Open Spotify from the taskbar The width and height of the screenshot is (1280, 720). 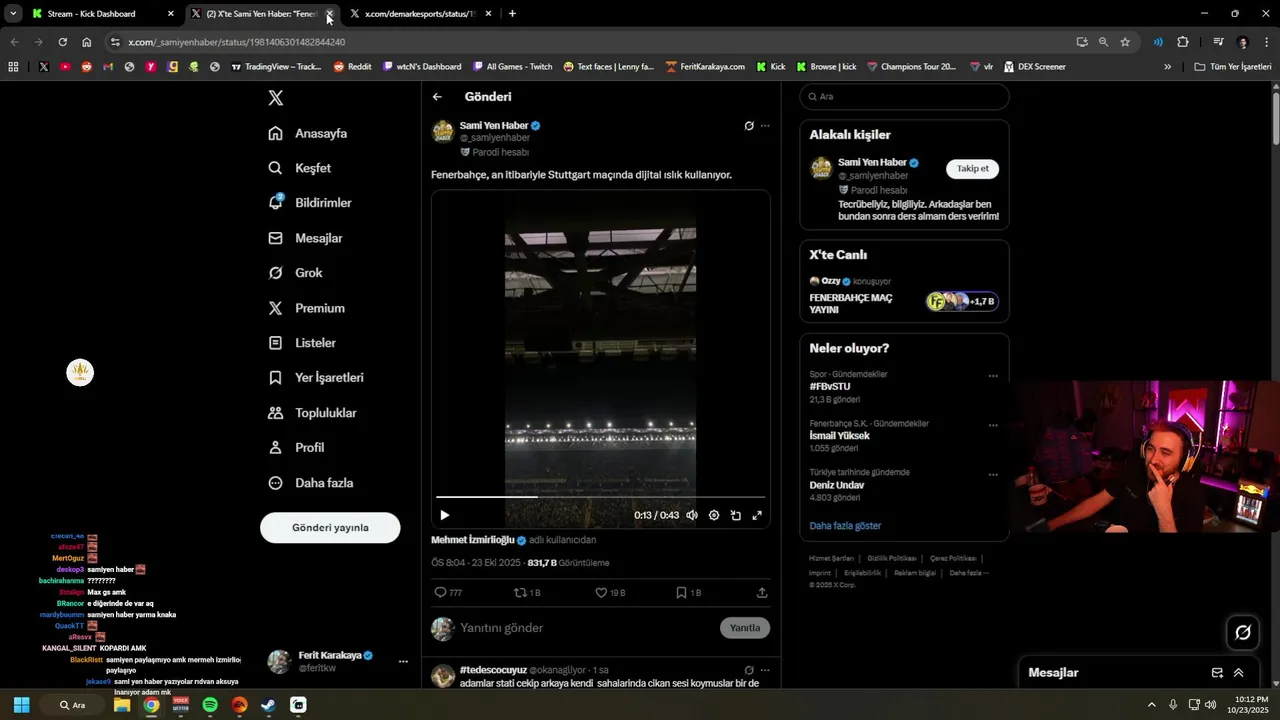coord(210,705)
